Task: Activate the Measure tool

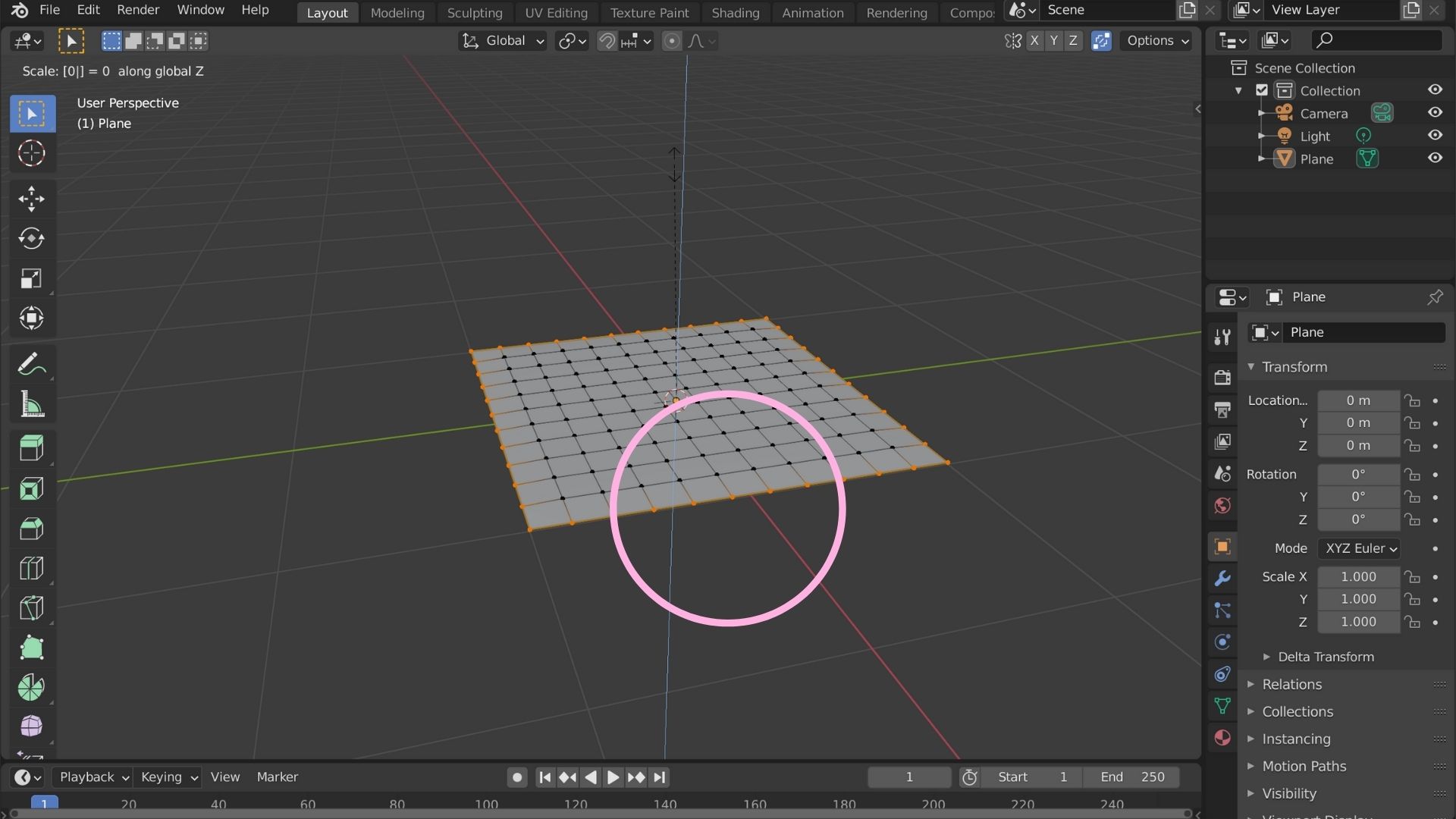Action: pos(31,403)
